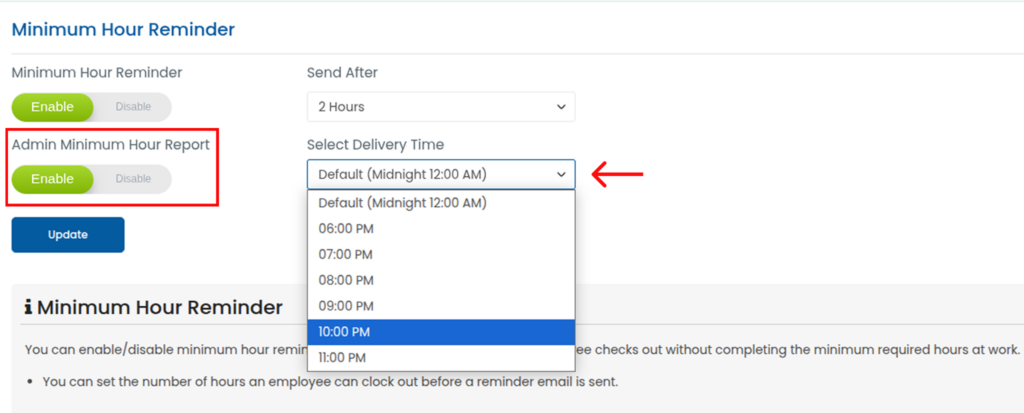Collapse the Select Delivery Time combo box

click(440, 175)
